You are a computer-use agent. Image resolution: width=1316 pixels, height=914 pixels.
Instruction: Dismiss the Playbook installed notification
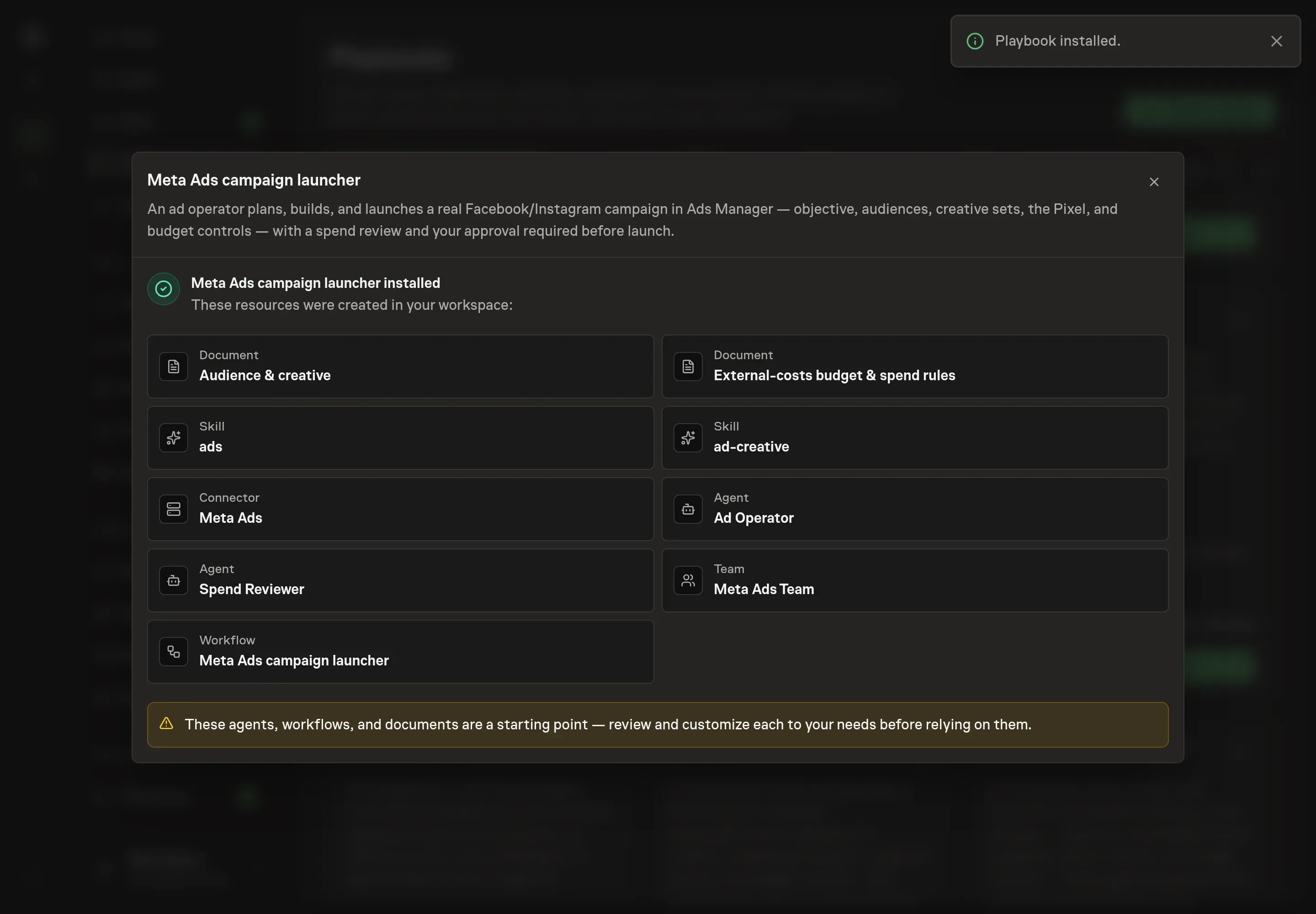pyautogui.click(x=1277, y=41)
